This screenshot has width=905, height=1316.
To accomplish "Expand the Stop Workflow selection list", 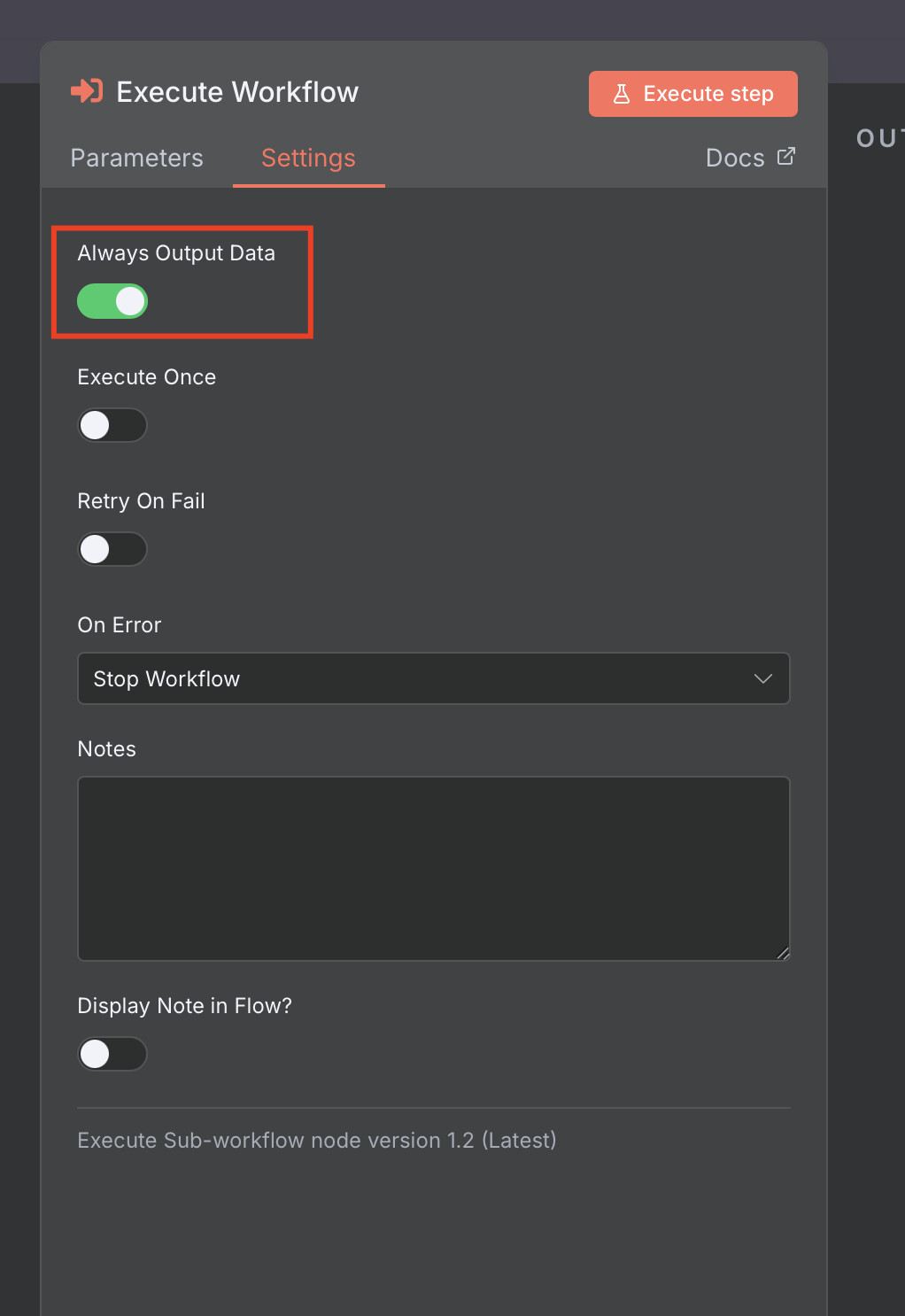I will tap(434, 678).
